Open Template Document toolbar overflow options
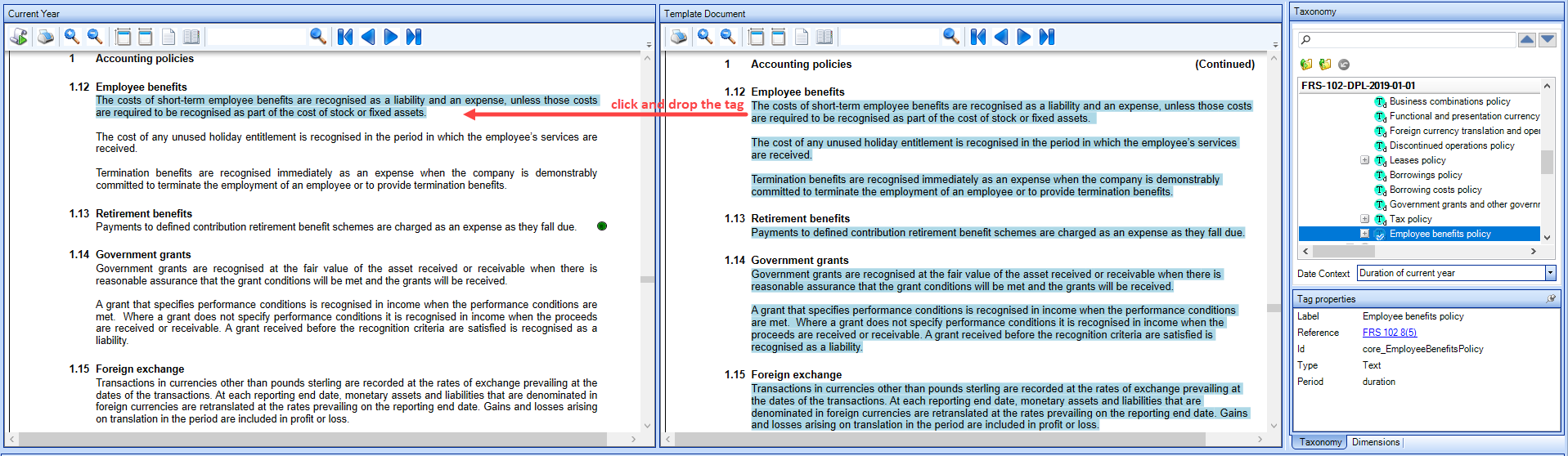Image resolution: width=1568 pixels, height=456 pixels. click(x=1275, y=45)
